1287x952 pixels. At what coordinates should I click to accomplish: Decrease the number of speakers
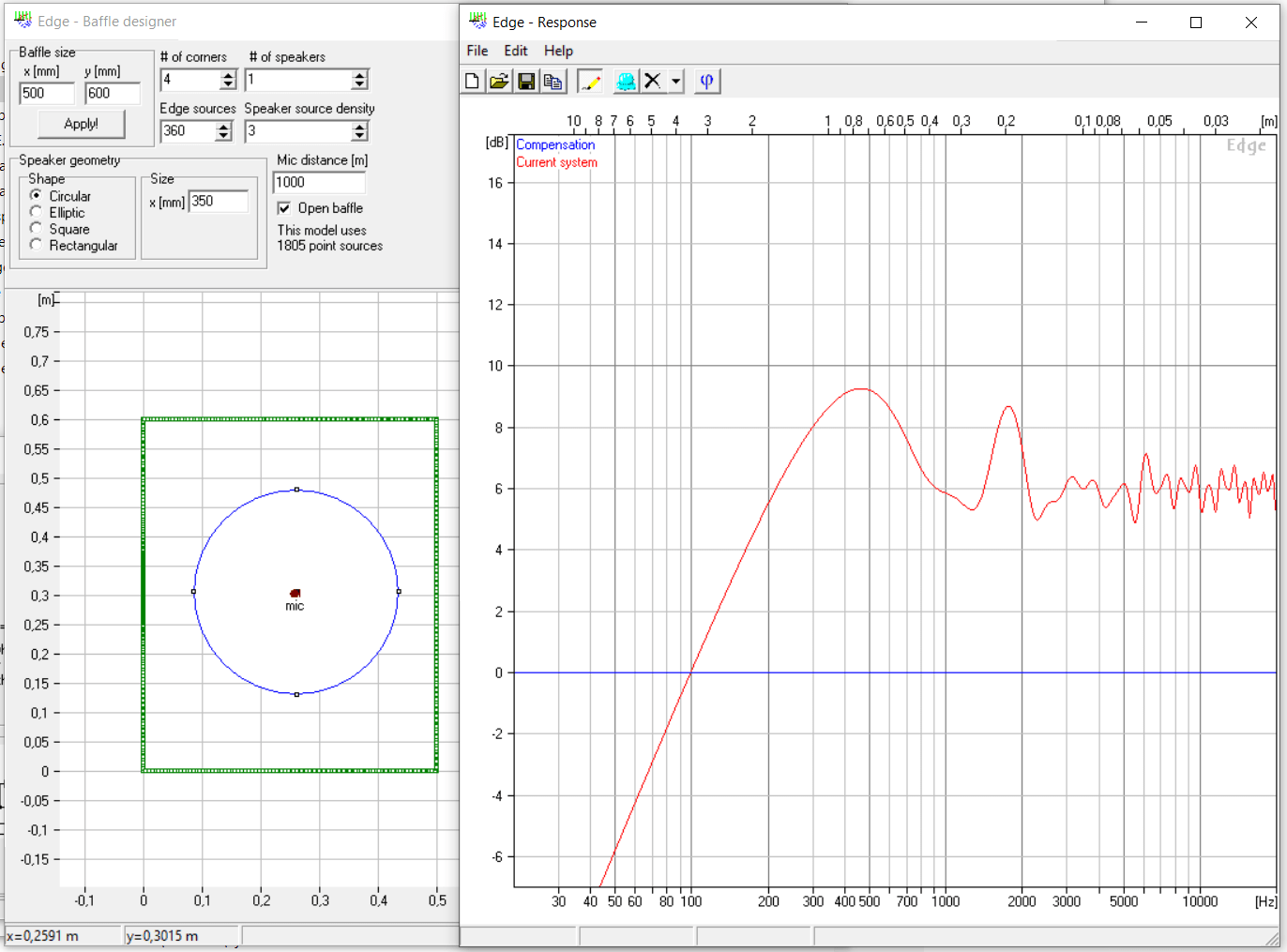359,84
